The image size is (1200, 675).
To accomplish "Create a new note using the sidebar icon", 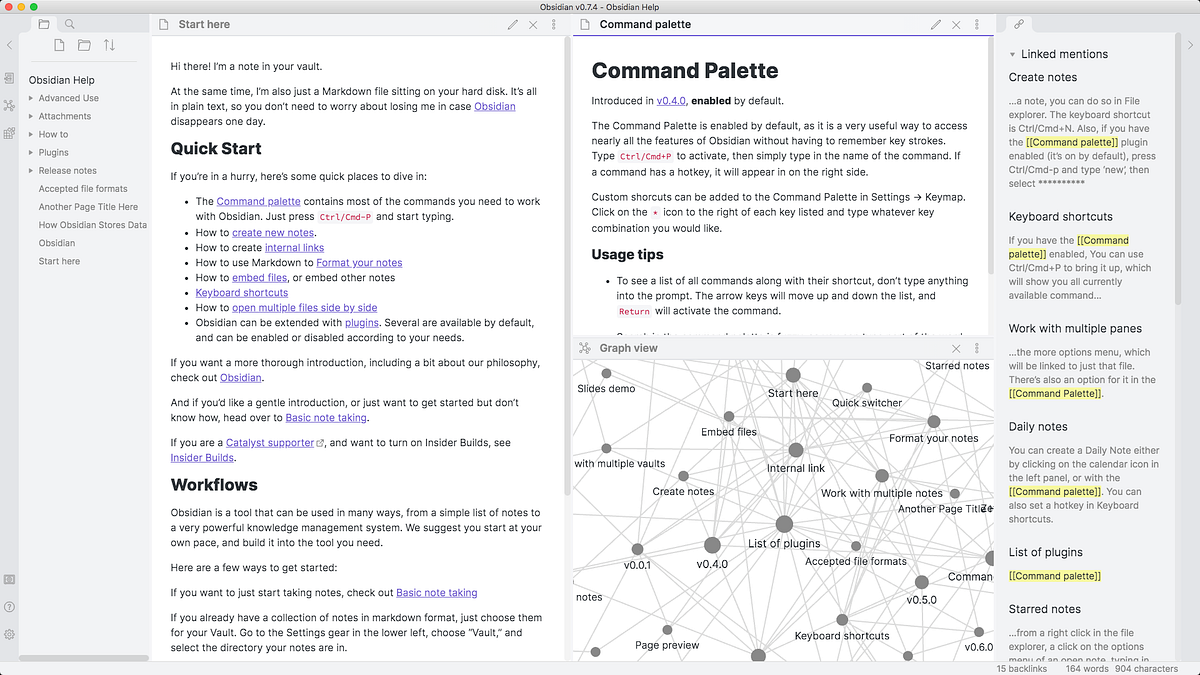I will tap(58, 45).
